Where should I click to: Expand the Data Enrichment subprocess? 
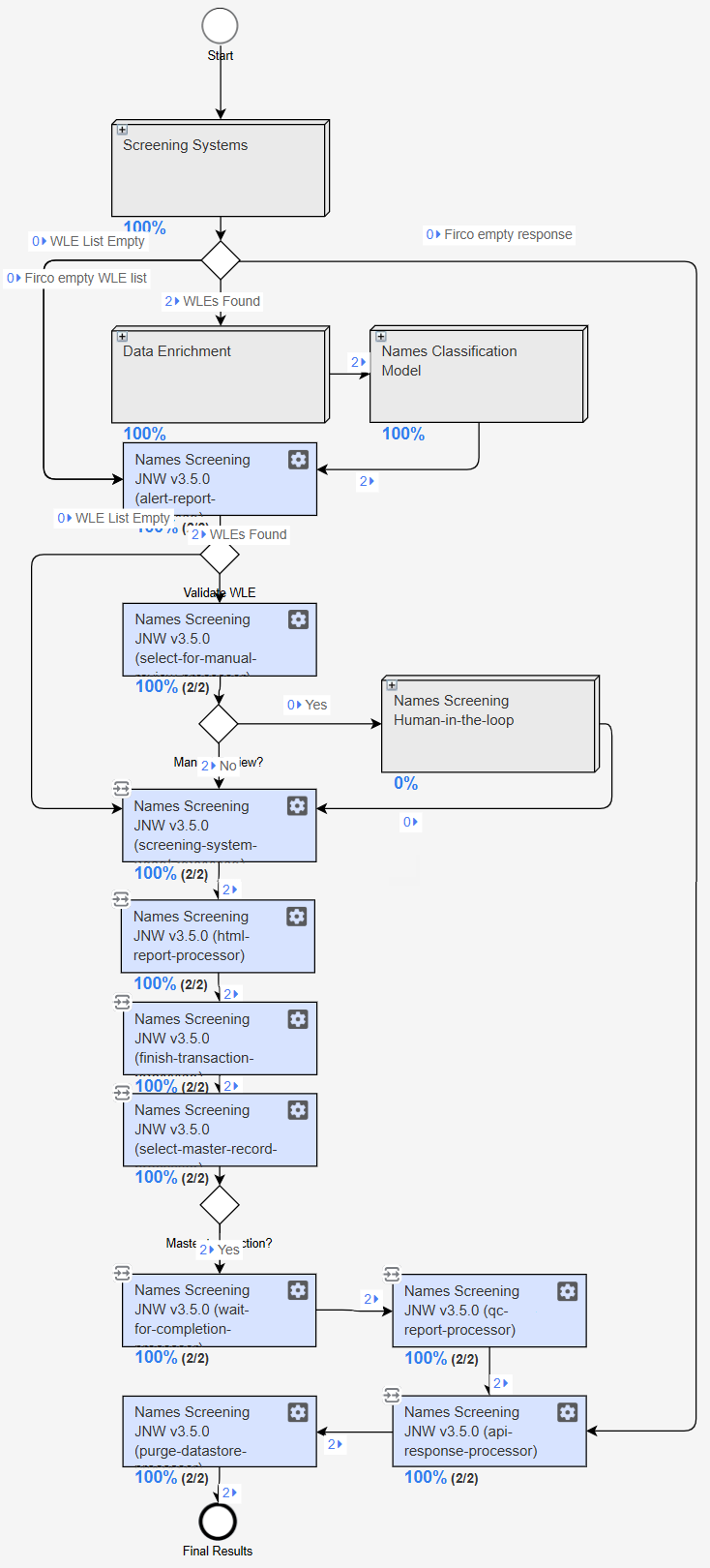(122, 337)
